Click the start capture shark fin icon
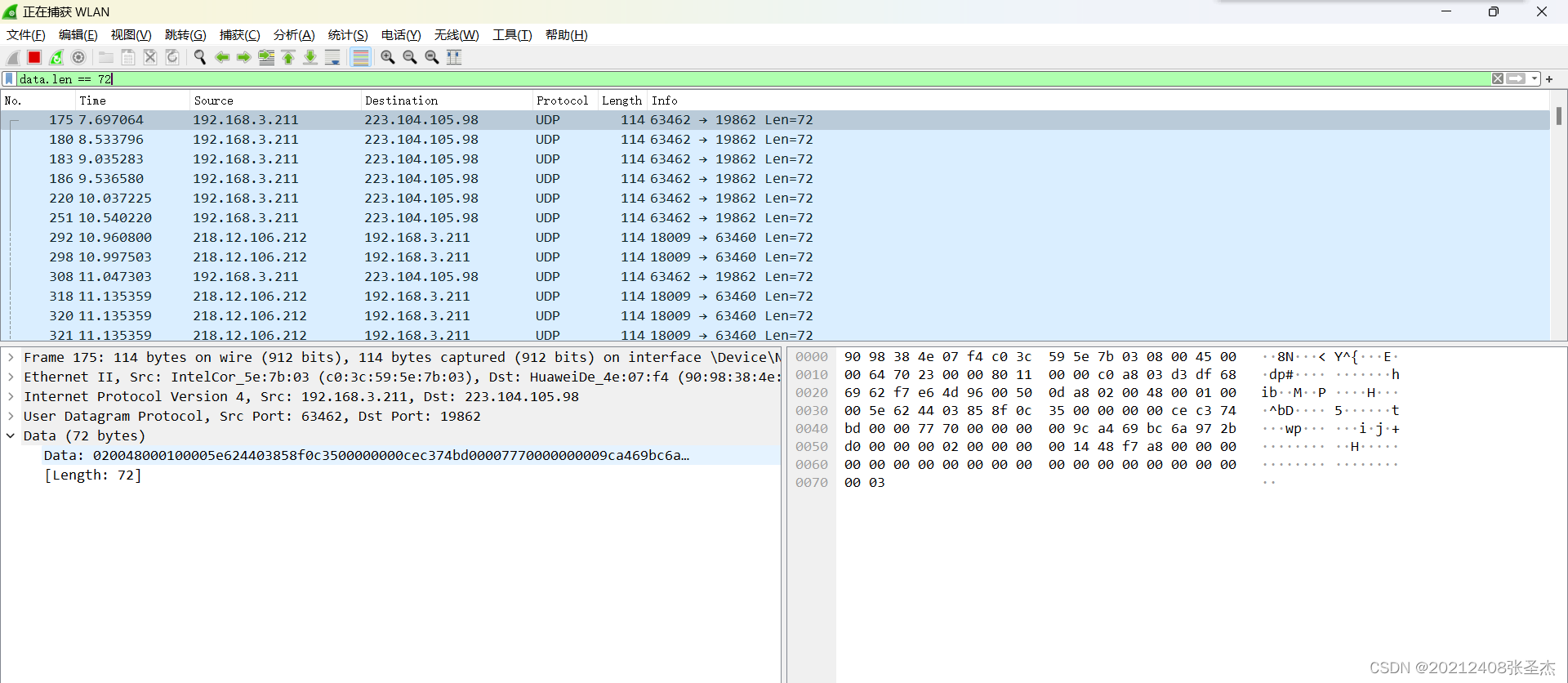Screen dimensions: 1568x683 [12, 57]
